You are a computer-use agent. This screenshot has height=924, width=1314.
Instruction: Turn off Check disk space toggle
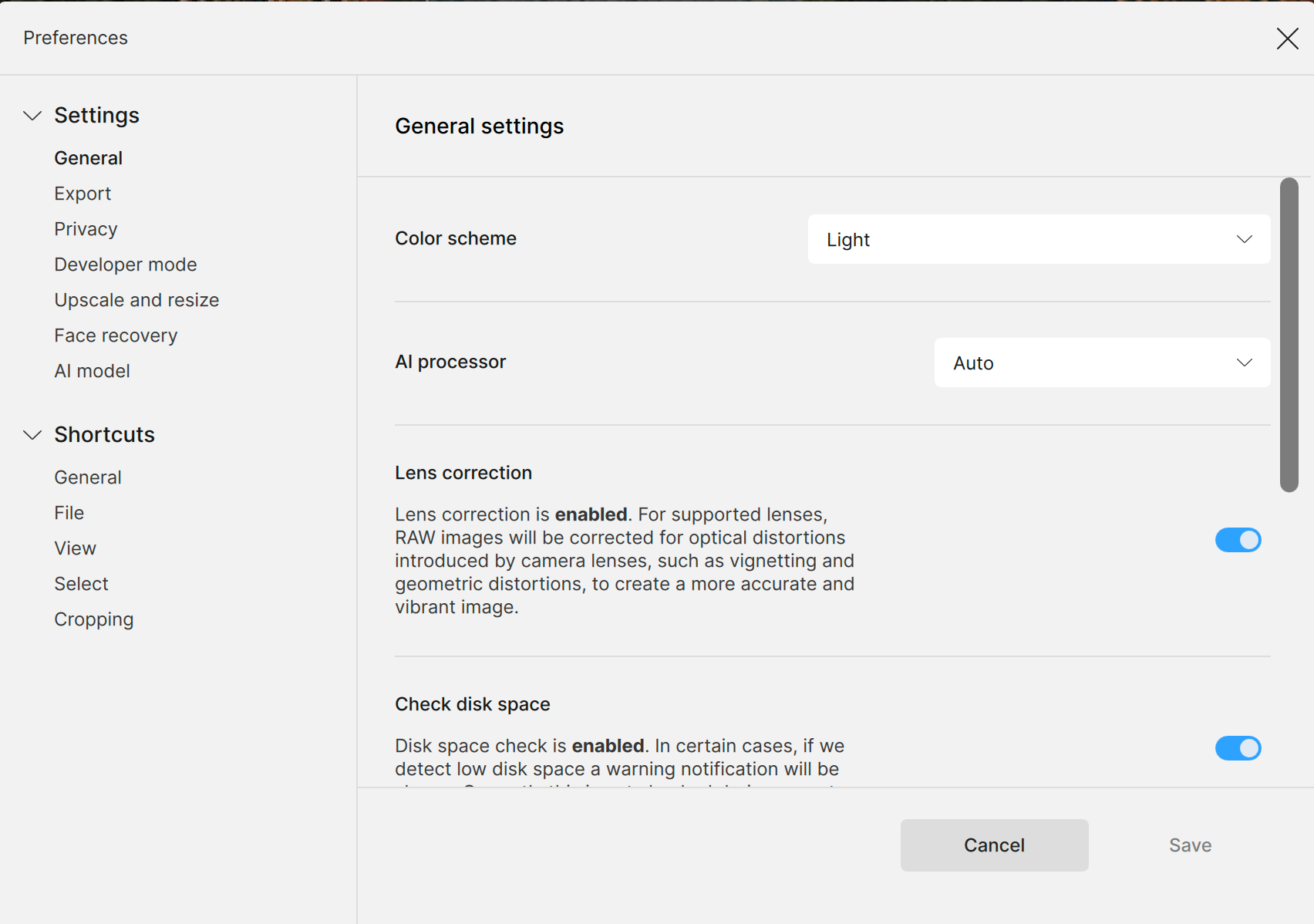pyautogui.click(x=1238, y=748)
